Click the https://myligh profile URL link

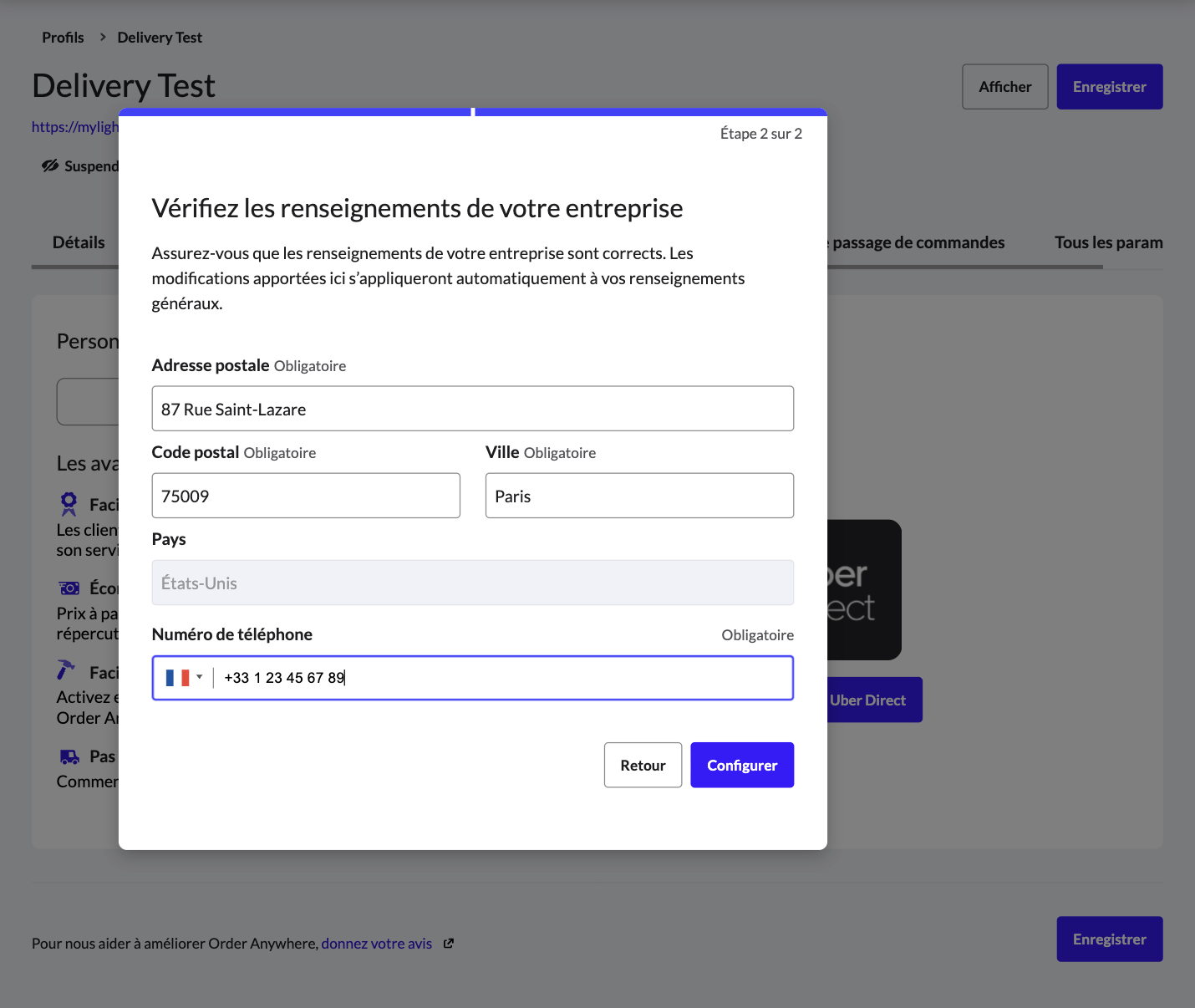75,127
